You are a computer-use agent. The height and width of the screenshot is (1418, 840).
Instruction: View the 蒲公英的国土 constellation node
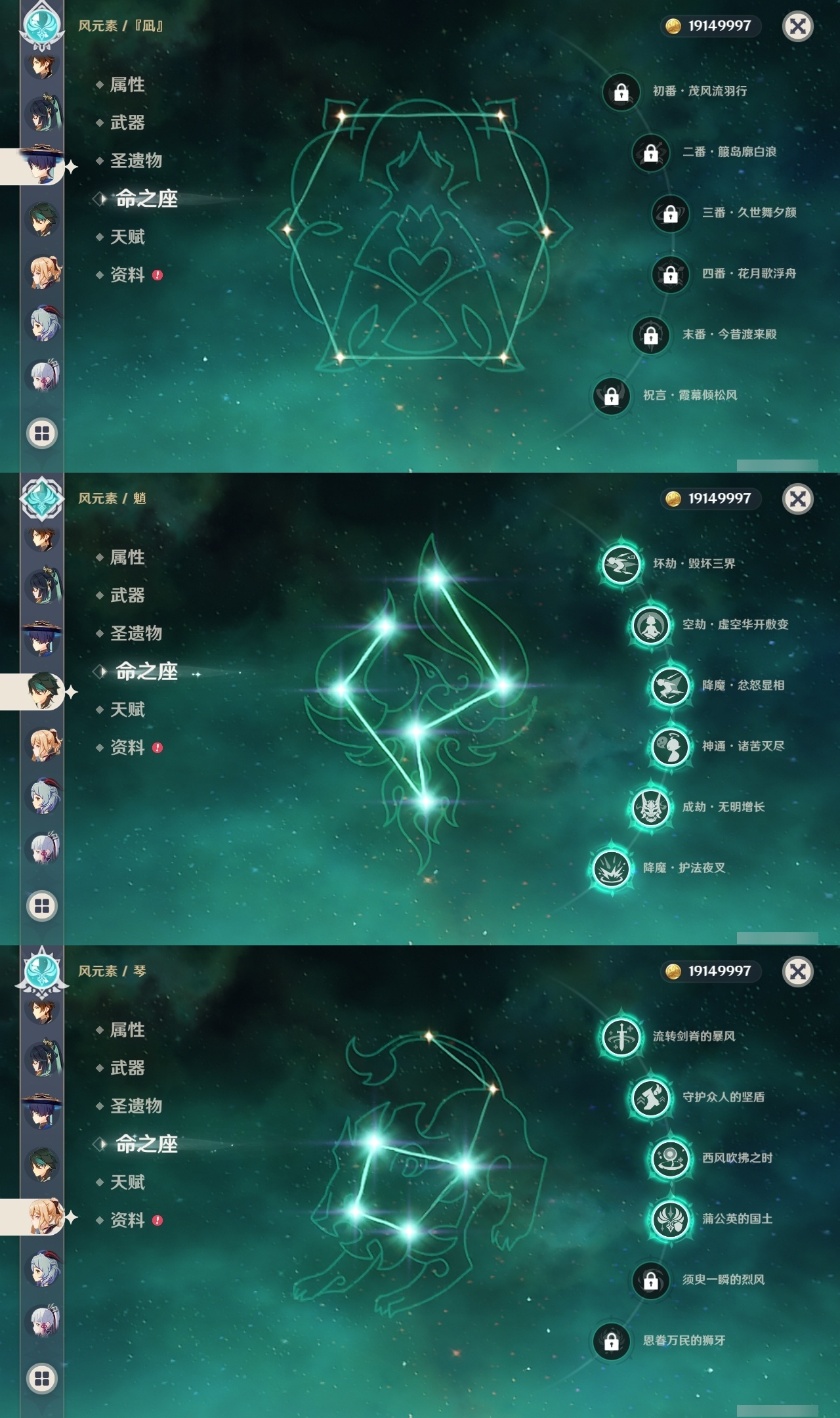[x=670, y=1219]
